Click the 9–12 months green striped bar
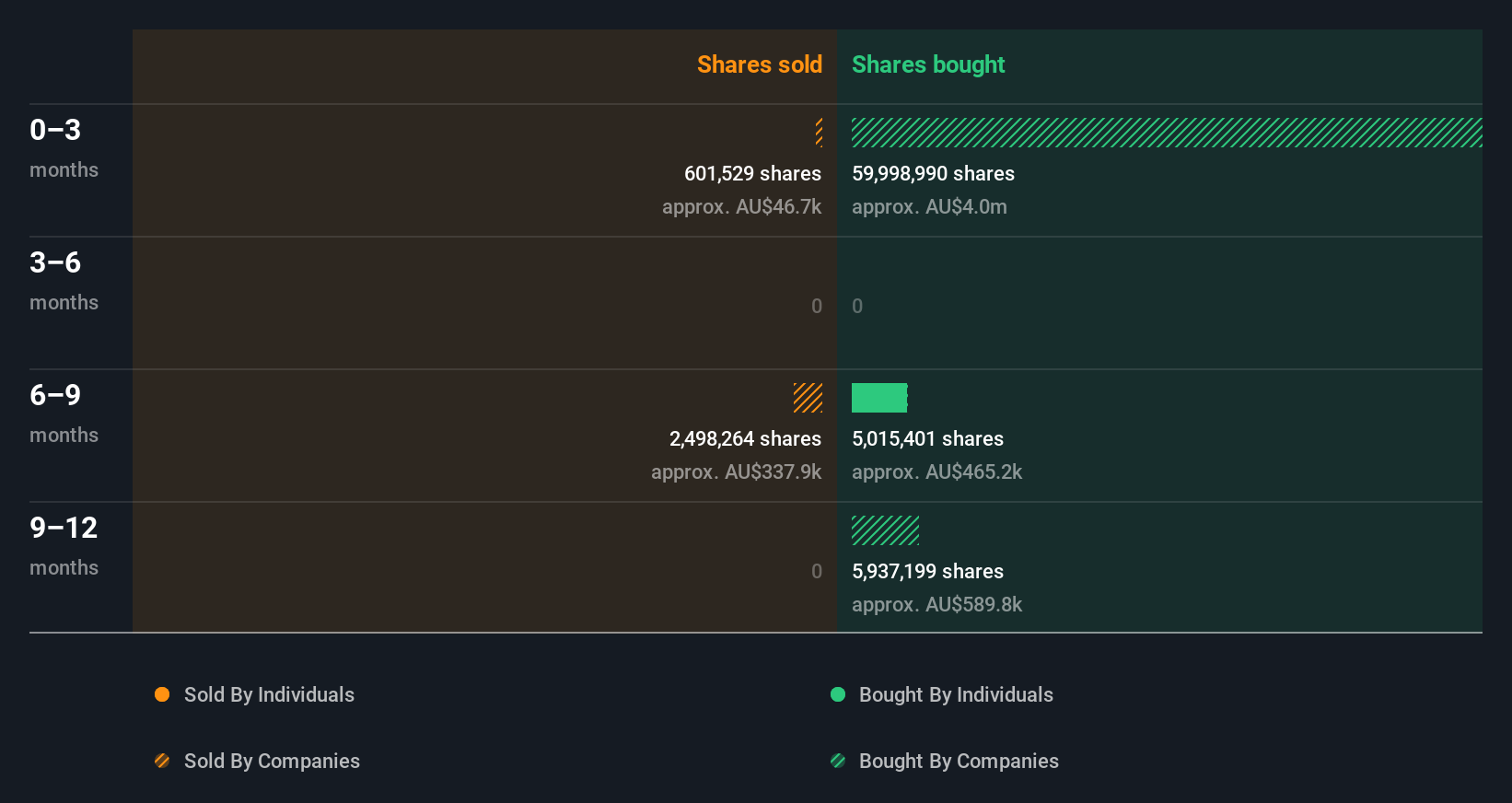 tap(885, 530)
